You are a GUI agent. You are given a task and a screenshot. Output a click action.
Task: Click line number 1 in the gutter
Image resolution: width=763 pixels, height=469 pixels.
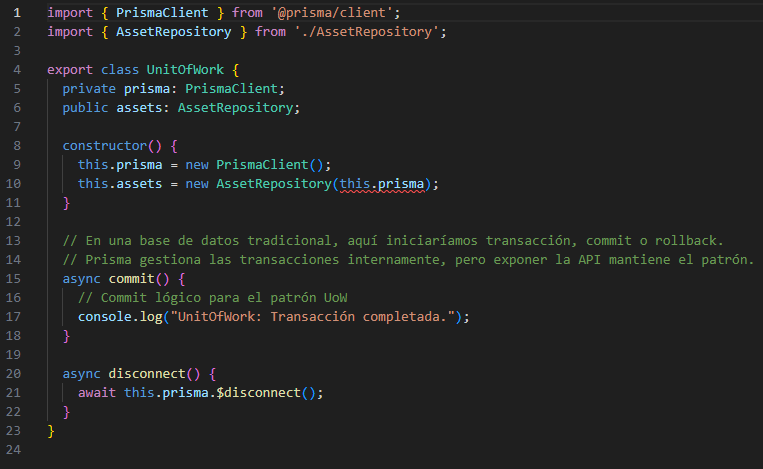pos(17,13)
